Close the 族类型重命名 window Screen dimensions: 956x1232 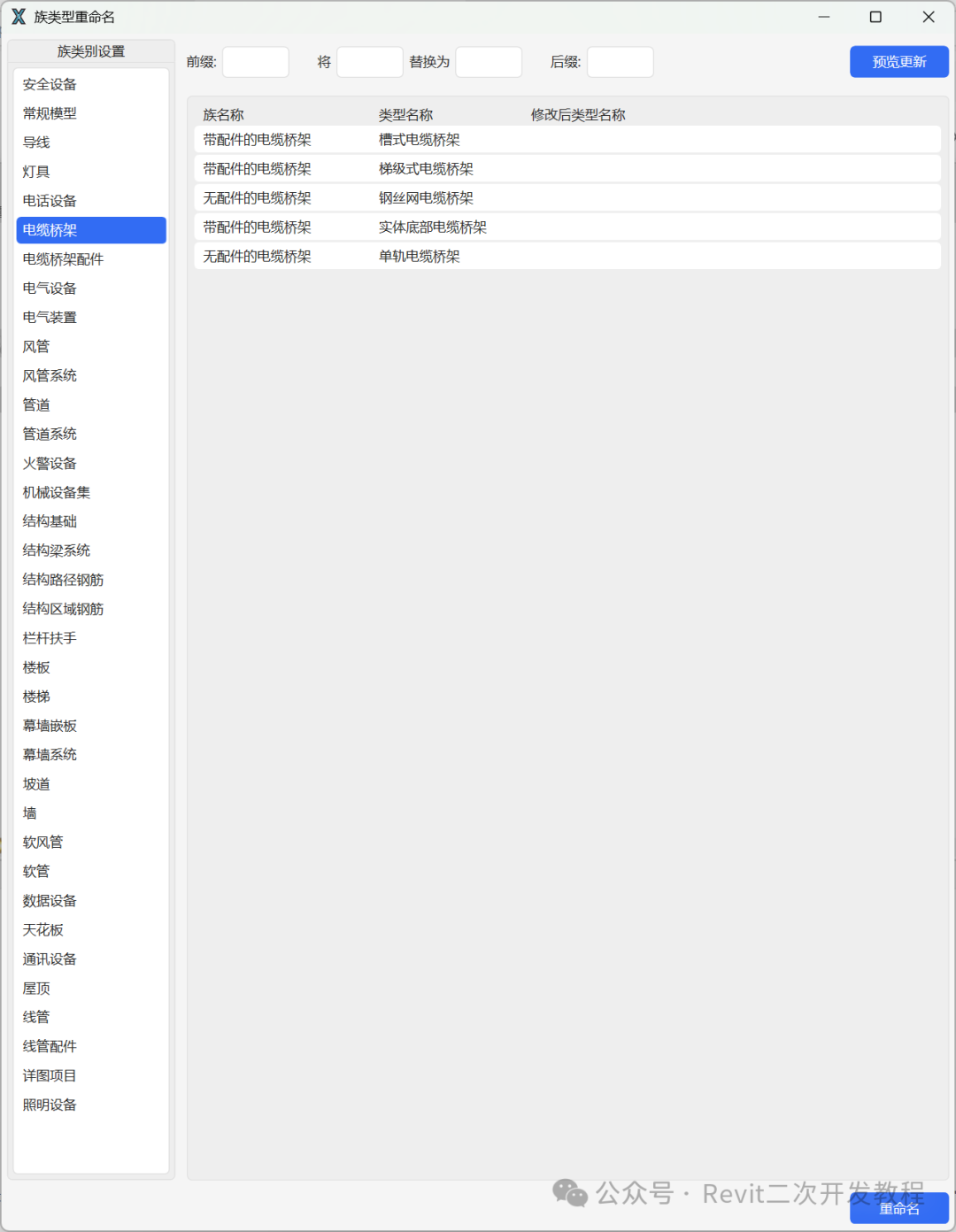(x=929, y=17)
